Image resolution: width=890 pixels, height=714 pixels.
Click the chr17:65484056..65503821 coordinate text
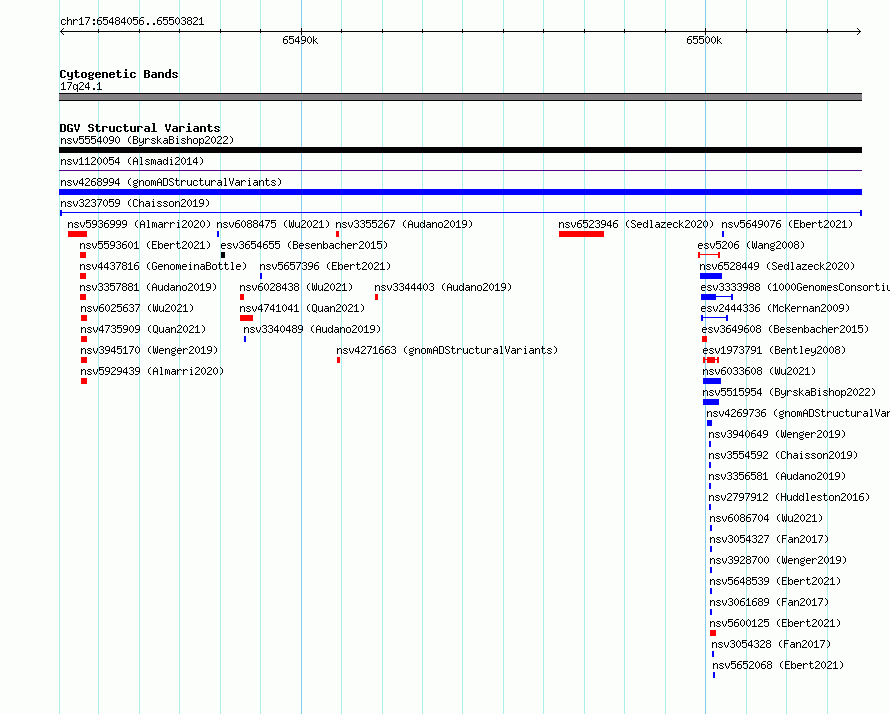click(132, 21)
